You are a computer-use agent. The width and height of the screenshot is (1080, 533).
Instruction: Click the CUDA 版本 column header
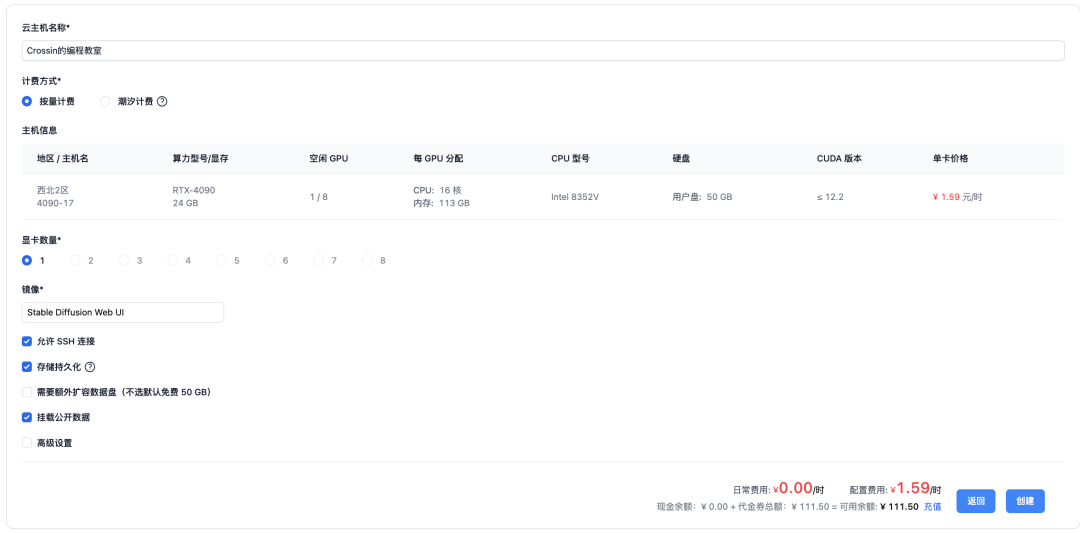click(839, 158)
